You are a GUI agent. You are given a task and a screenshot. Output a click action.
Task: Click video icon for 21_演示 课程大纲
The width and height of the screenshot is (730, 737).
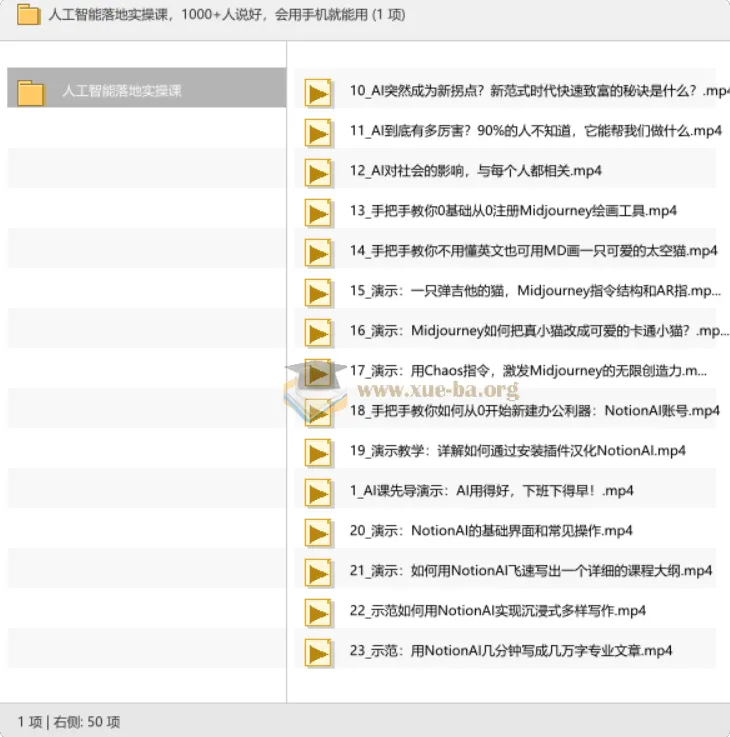[318, 572]
